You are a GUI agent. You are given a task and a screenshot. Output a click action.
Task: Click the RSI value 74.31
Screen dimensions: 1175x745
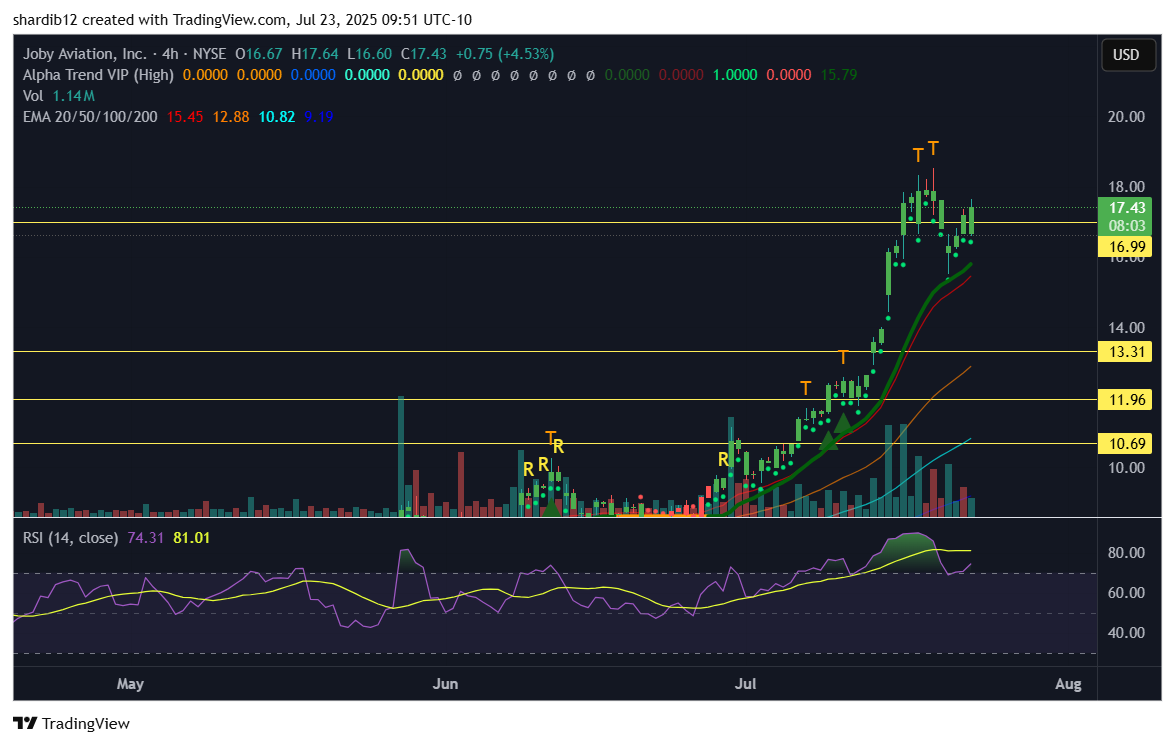pos(145,538)
